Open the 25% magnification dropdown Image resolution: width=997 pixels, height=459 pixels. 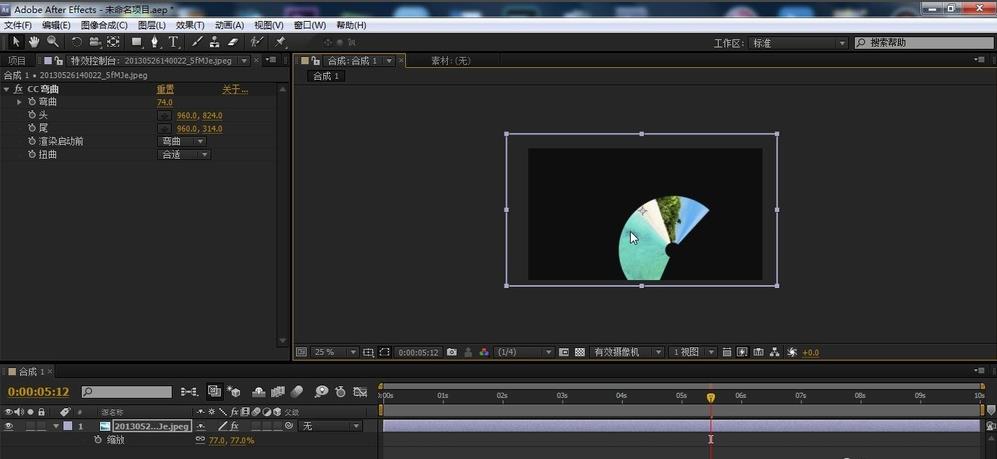[x=335, y=352]
